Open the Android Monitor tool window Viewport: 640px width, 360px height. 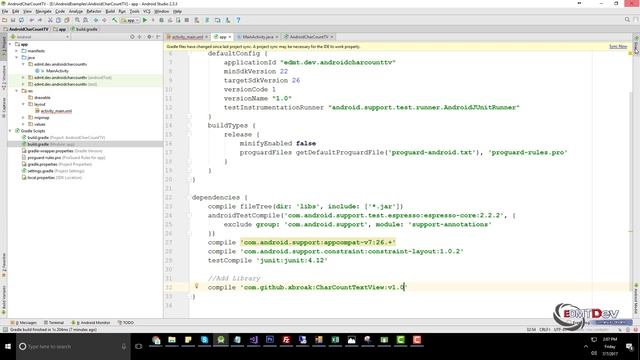91,322
